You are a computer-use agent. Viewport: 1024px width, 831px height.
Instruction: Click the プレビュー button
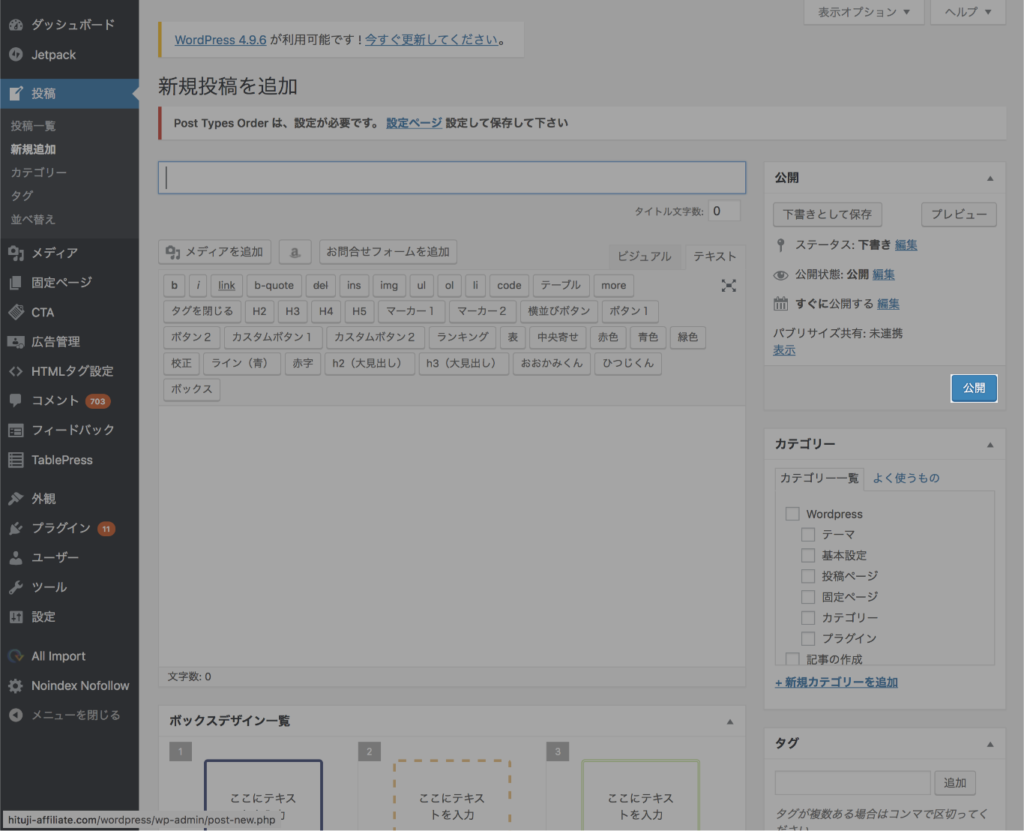pyautogui.click(x=959, y=214)
